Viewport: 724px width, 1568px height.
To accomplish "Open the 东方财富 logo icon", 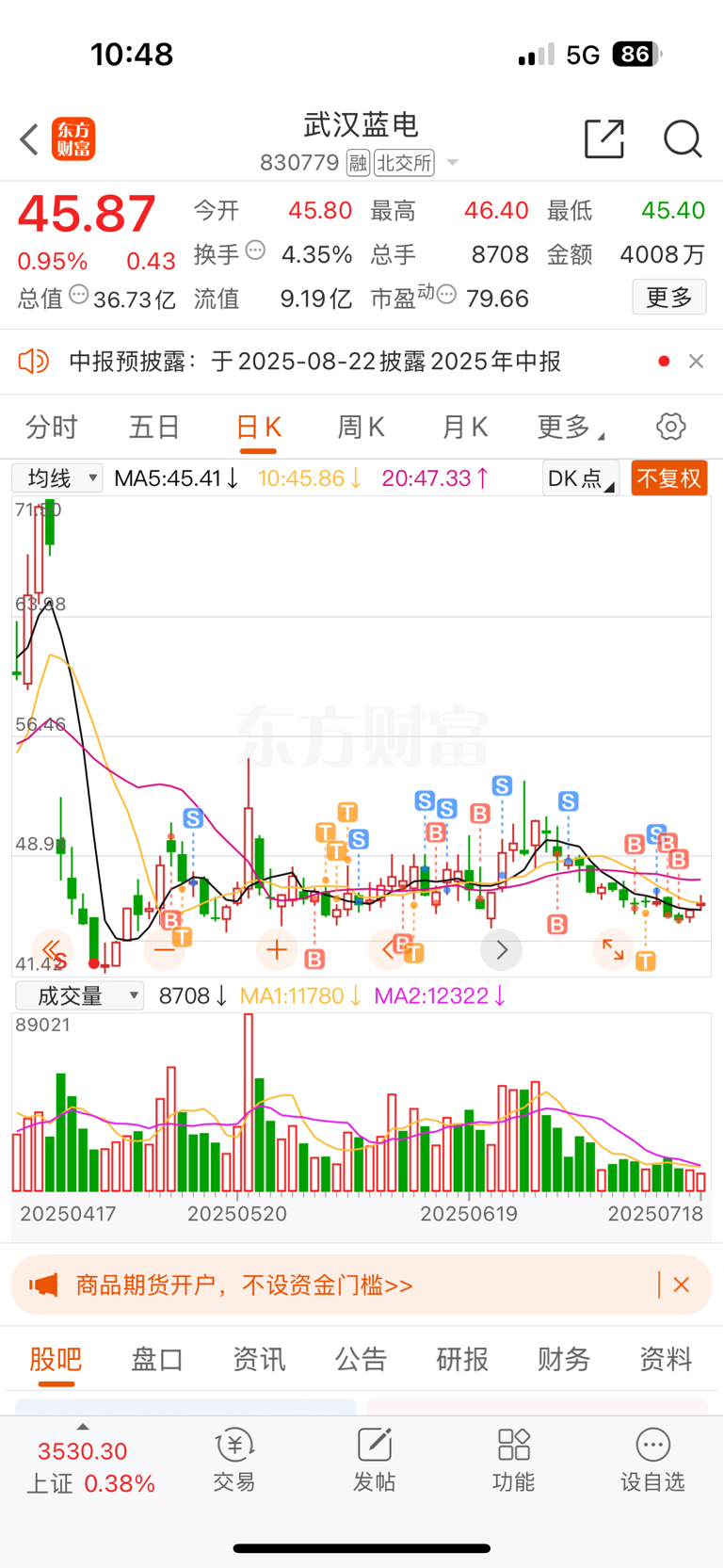I will (x=73, y=139).
